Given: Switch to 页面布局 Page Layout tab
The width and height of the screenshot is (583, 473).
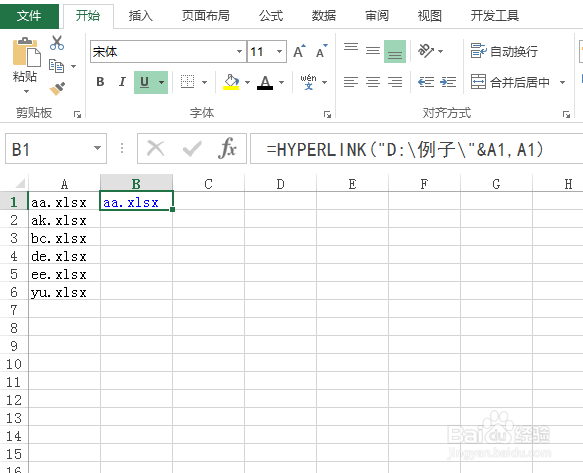Looking at the screenshot, I should point(205,16).
